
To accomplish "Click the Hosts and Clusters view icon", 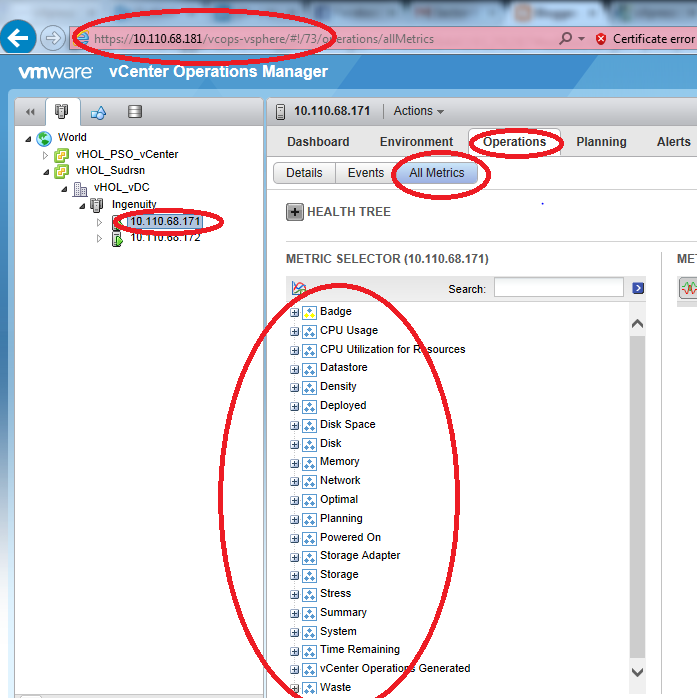I will click(62, 112).
